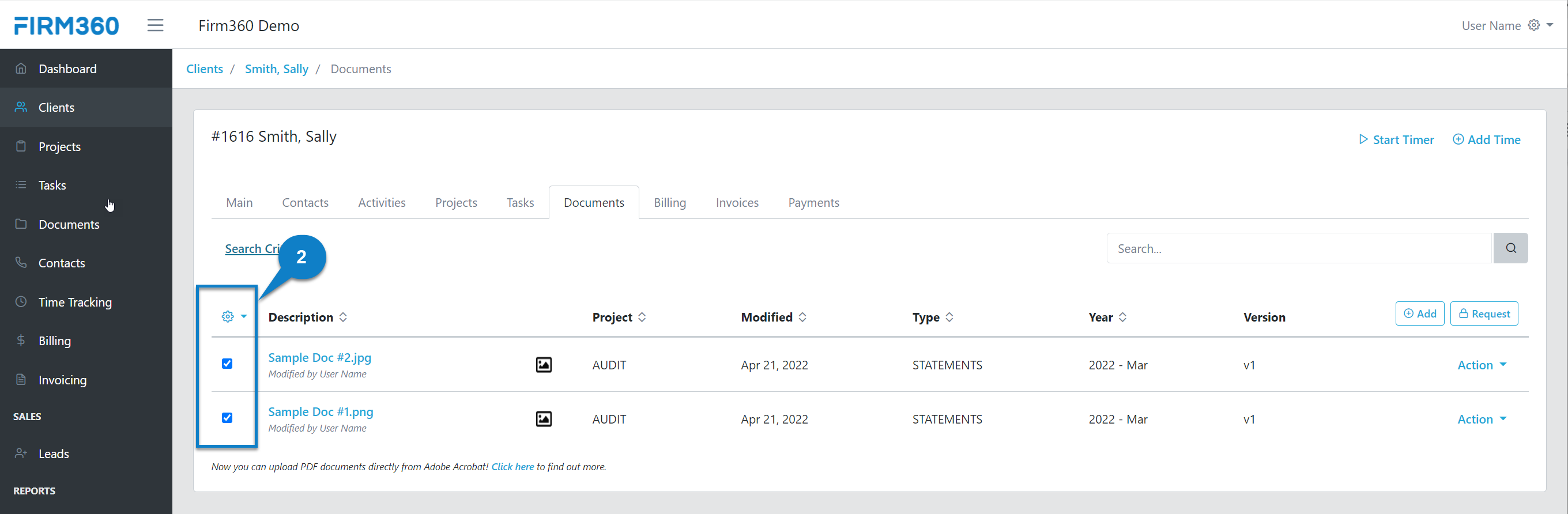Uncheck the Sample Doc #2.jpg checkbox
The height and width of the screenshot is (514, 1568).
pyautogui.click(x=227, y=364)
